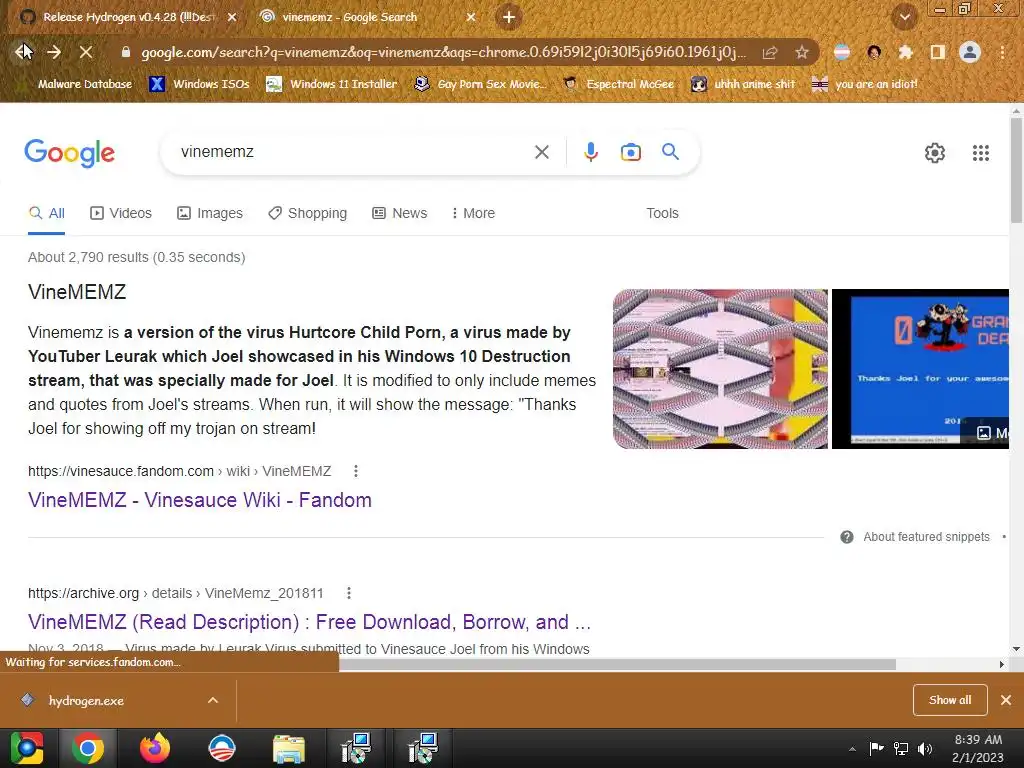Open tab search chevron dropdown

click(x=905, y=17)
